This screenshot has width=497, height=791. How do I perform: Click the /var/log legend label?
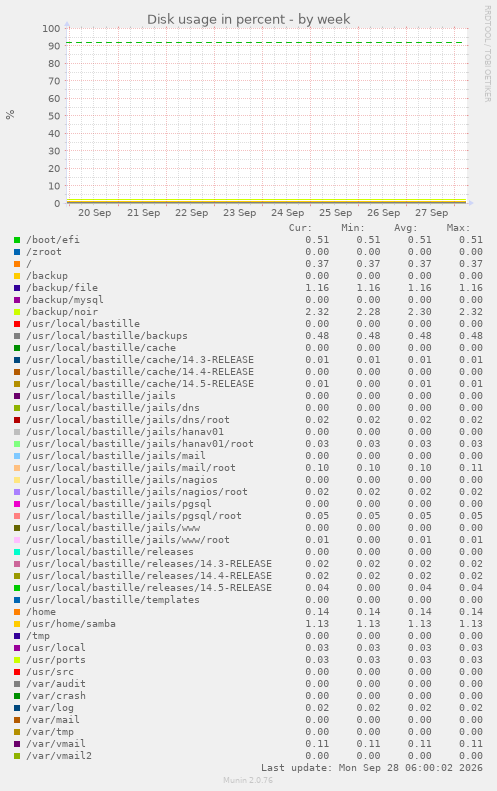point(50,708)
